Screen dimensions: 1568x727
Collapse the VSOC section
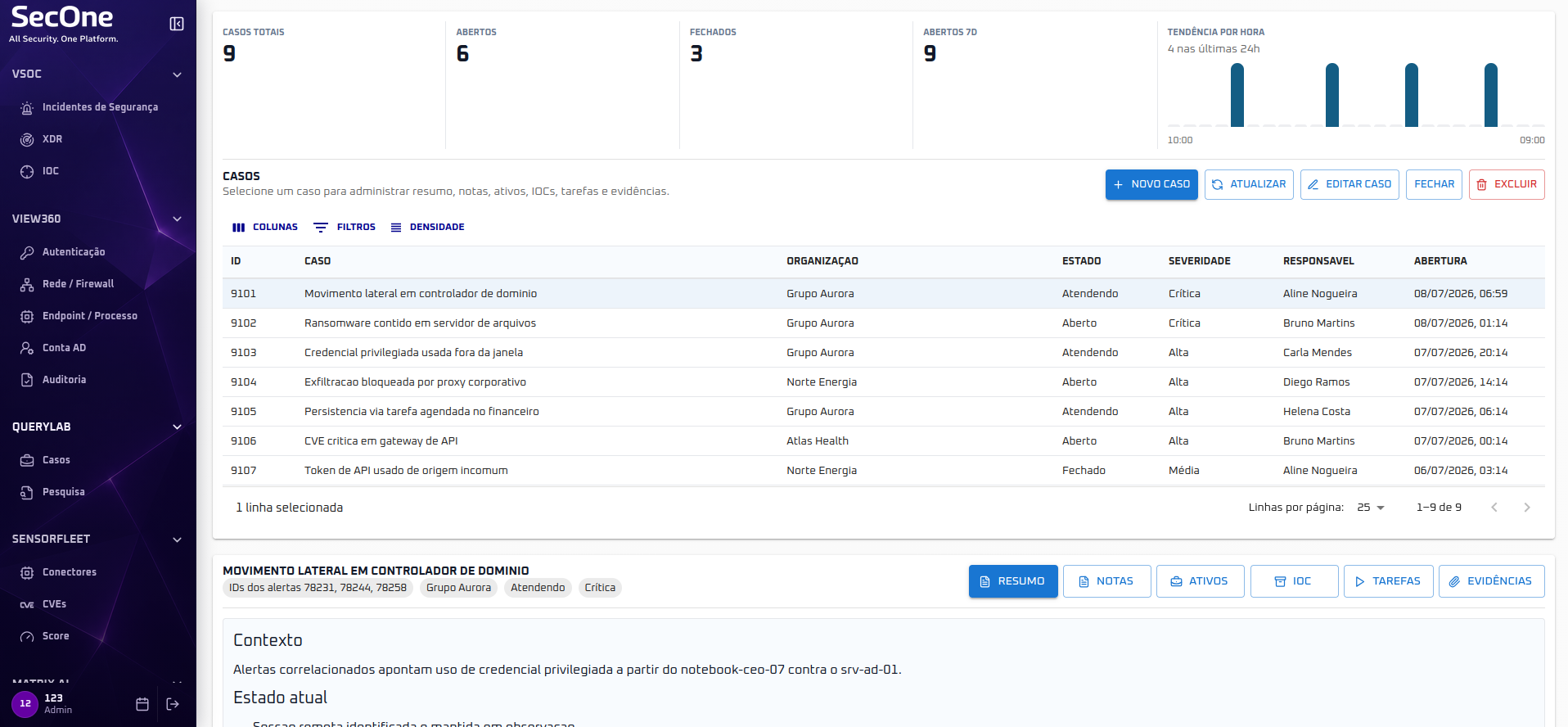click(177, 75)
